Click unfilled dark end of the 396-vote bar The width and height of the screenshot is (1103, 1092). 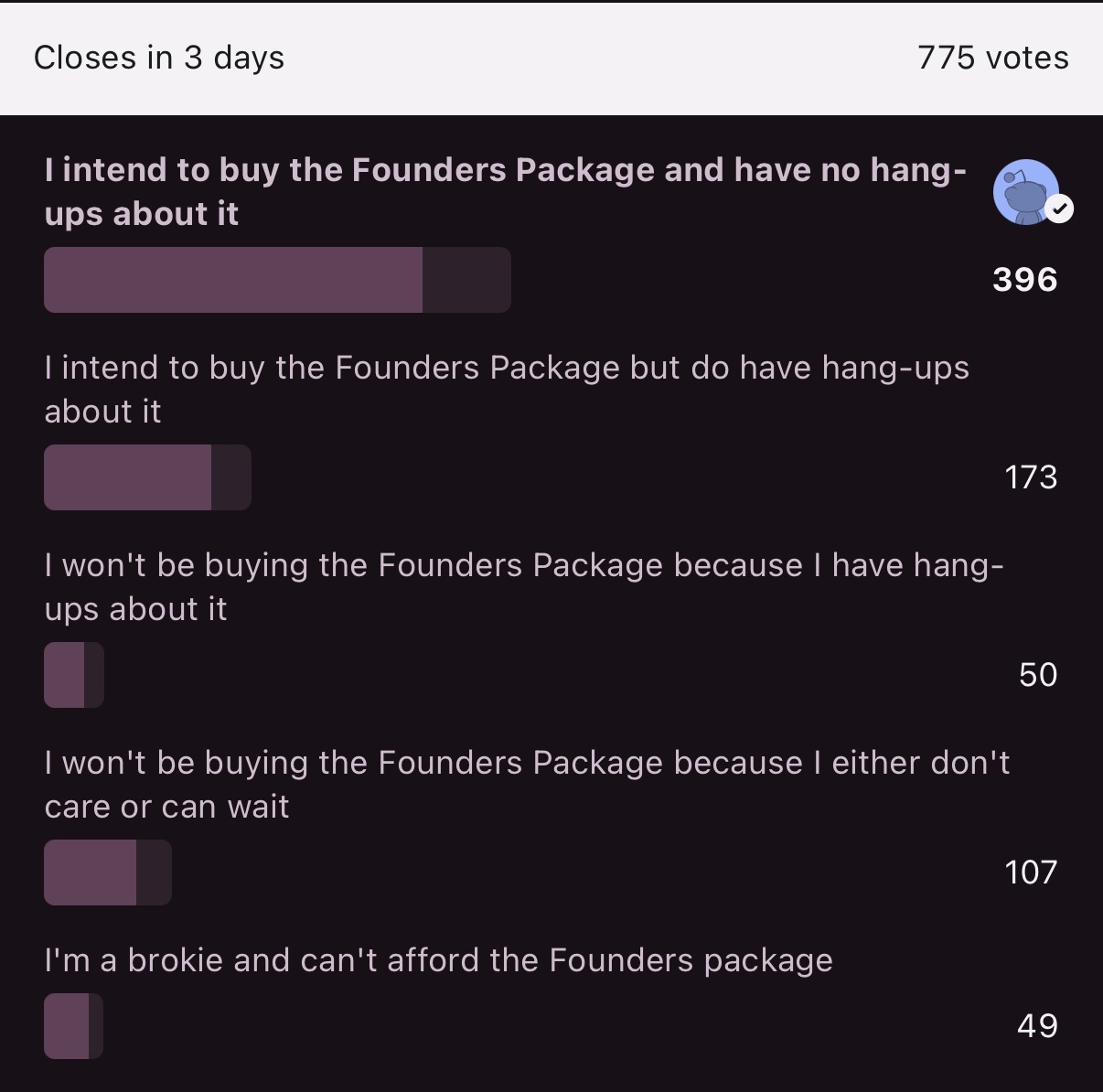tap(466, 280)
